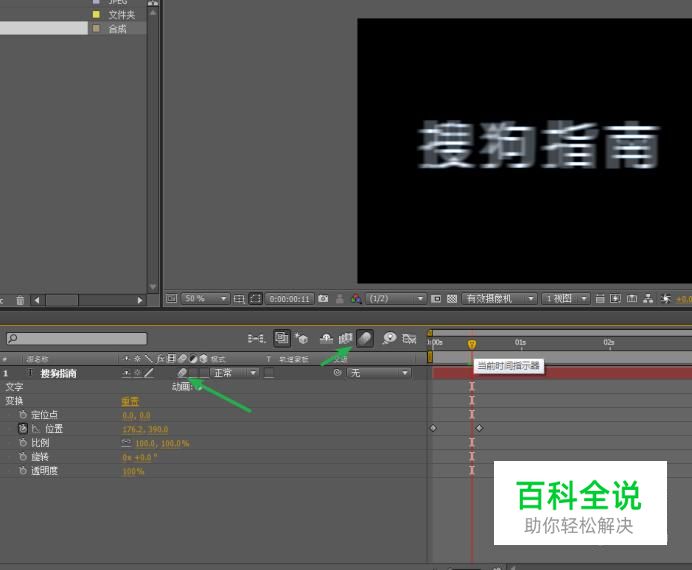Image resolution: width=692 pixels, height=570 pixels.
Task: Toggle the stopwatch for 比例
Action: pos(23,442)
